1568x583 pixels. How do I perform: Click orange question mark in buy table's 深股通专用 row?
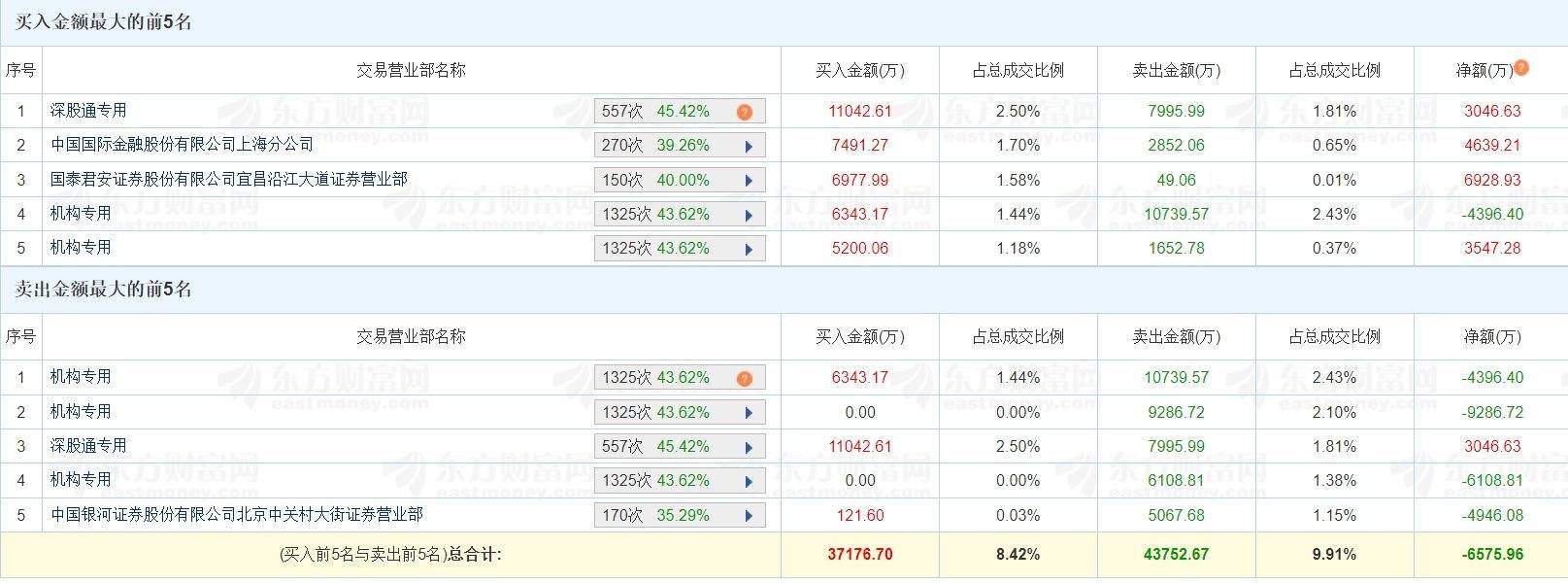[745, 112]
